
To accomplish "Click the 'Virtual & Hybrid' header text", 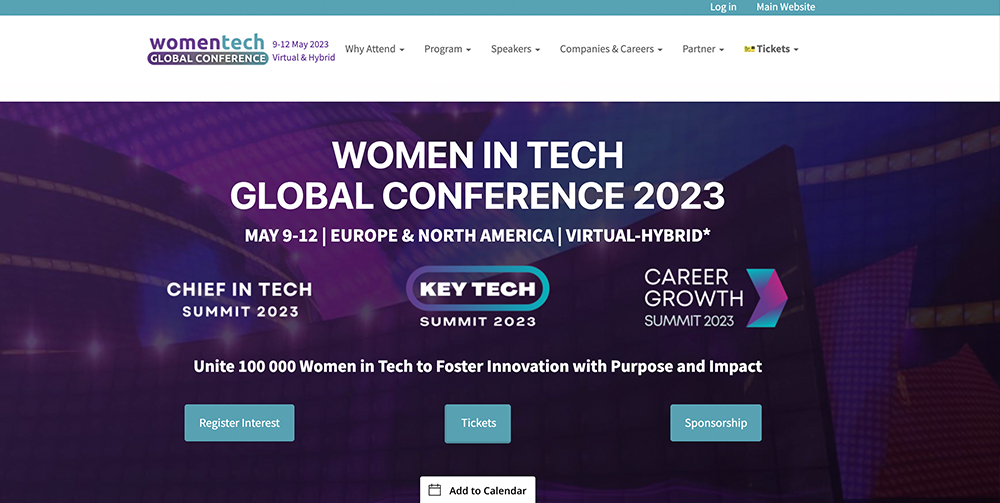I will pos(304,57).
